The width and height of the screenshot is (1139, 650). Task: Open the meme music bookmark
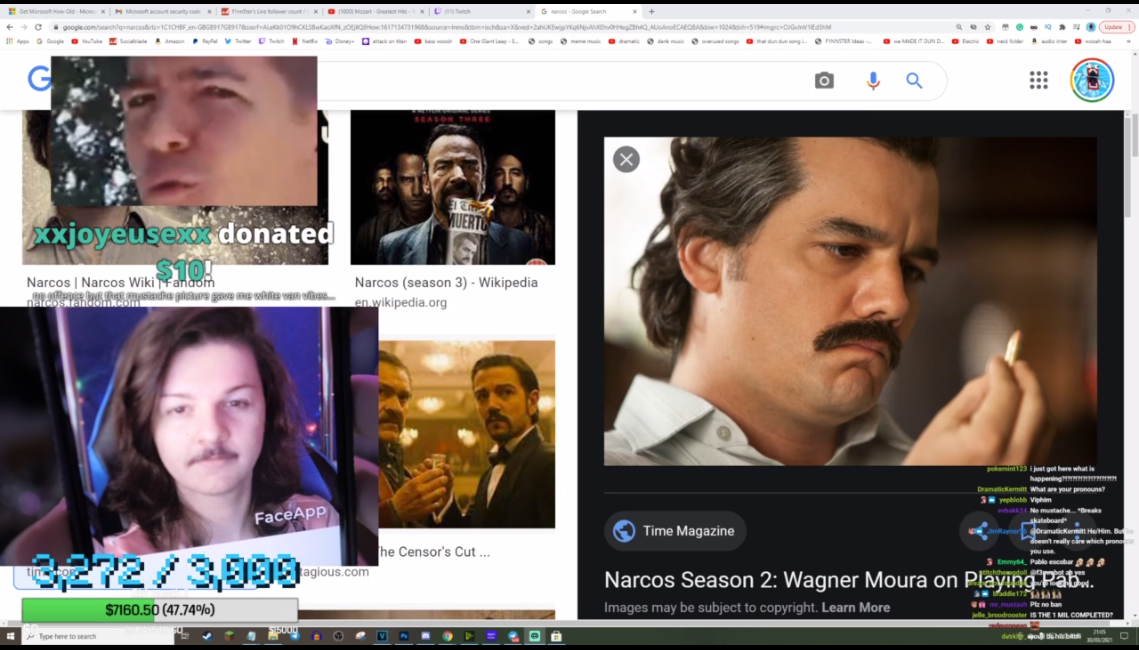coord(580,41)
